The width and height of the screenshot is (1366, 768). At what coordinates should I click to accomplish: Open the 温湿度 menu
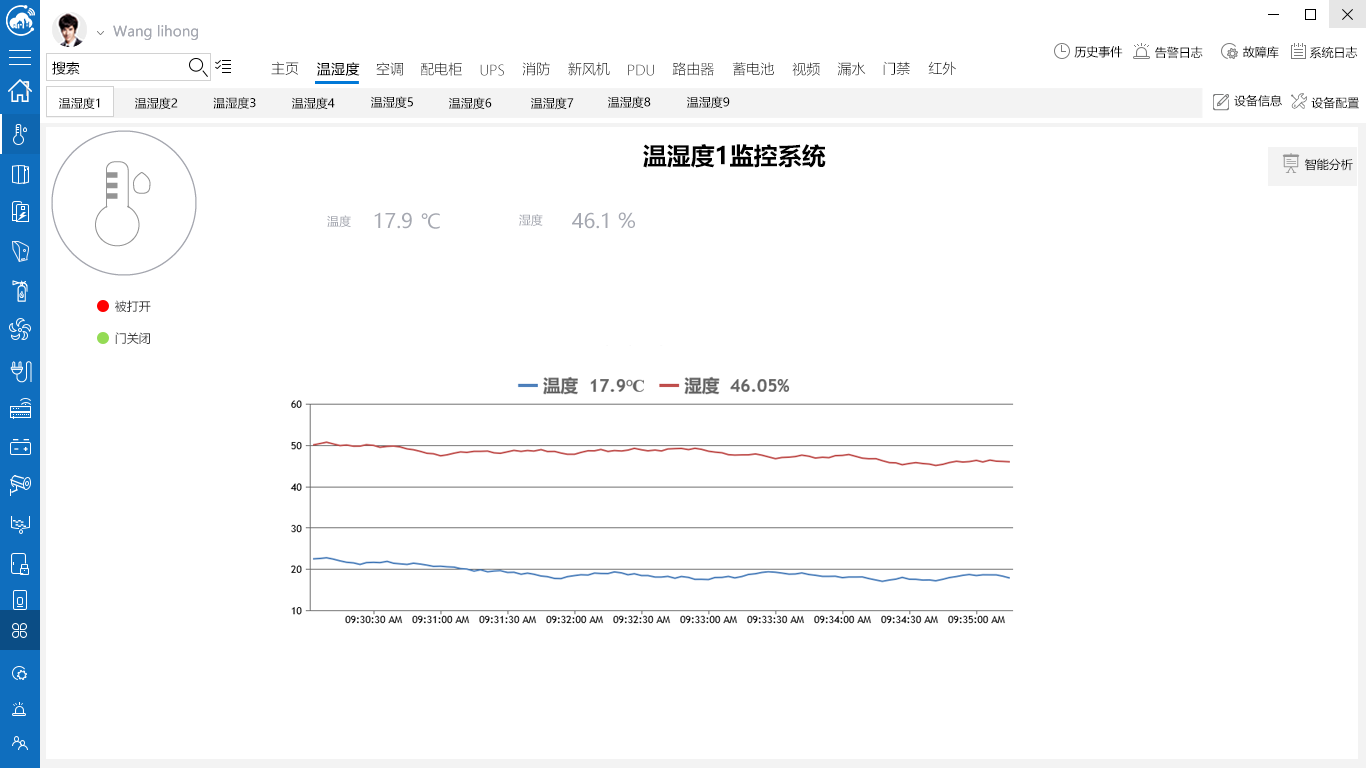click(337, 69)
